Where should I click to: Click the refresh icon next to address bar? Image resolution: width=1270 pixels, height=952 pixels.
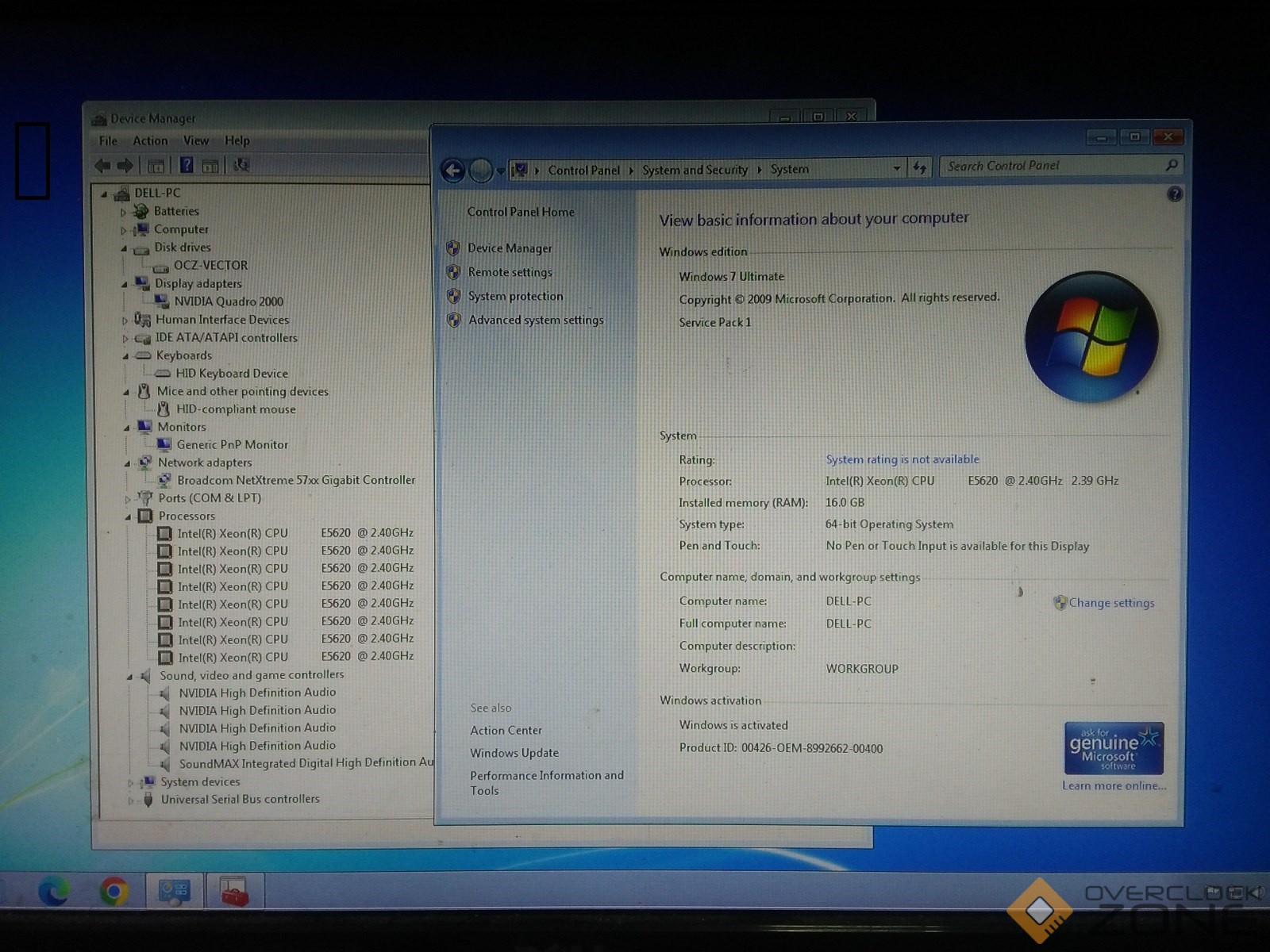pos(920,168)
